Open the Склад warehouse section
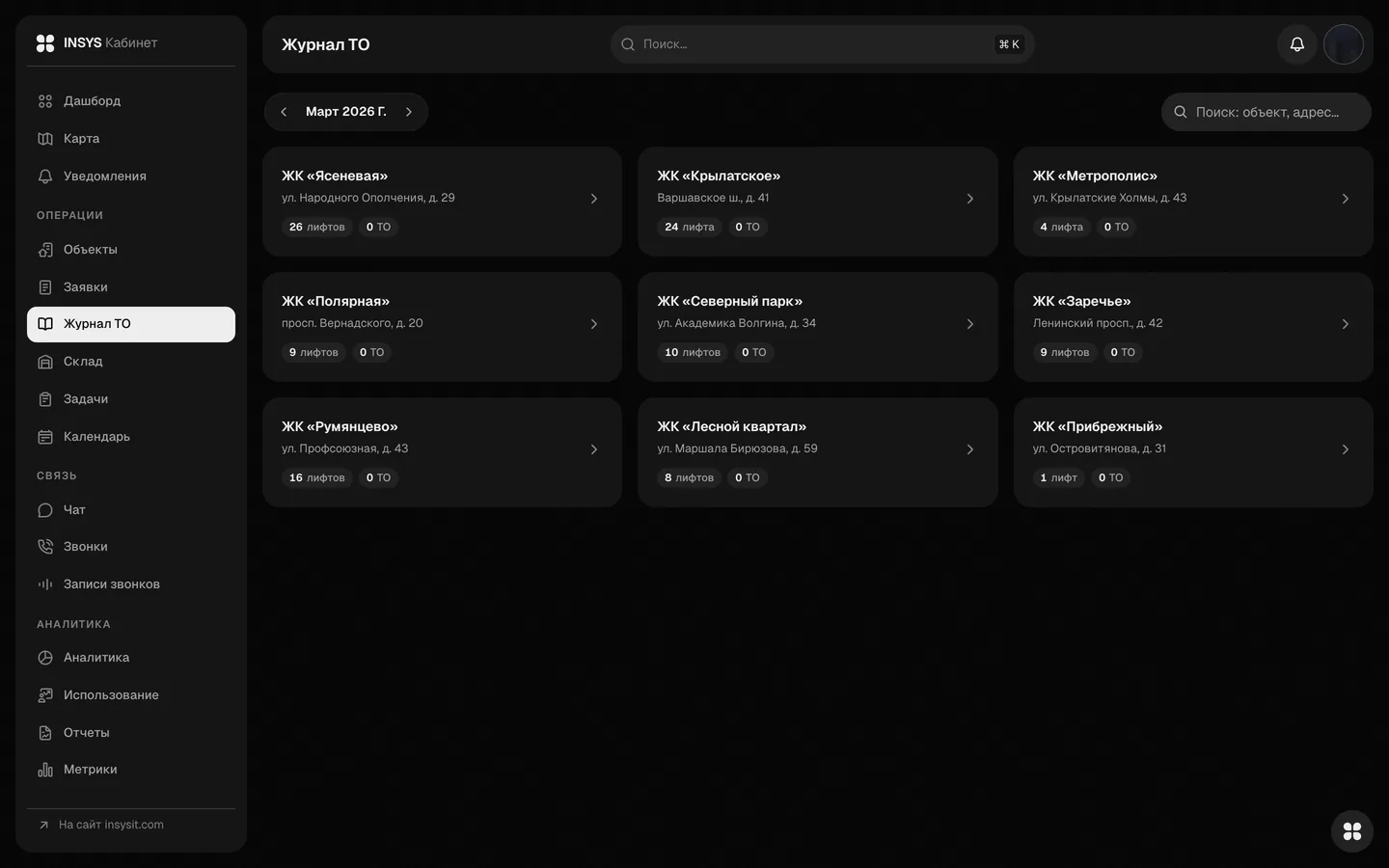Screen dimensions: 1389x868 (x=131, y=362)
